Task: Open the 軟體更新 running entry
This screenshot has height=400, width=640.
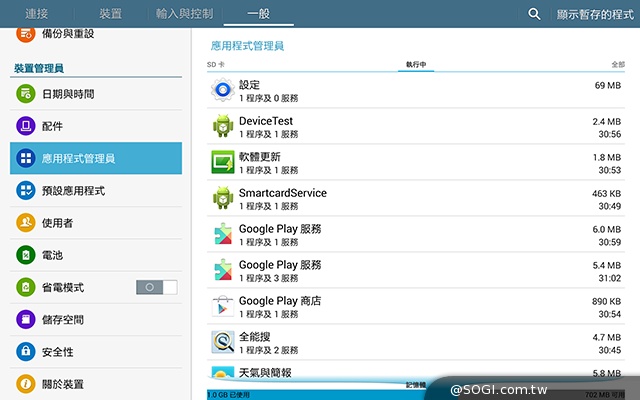Action: [x=416, y=162]
